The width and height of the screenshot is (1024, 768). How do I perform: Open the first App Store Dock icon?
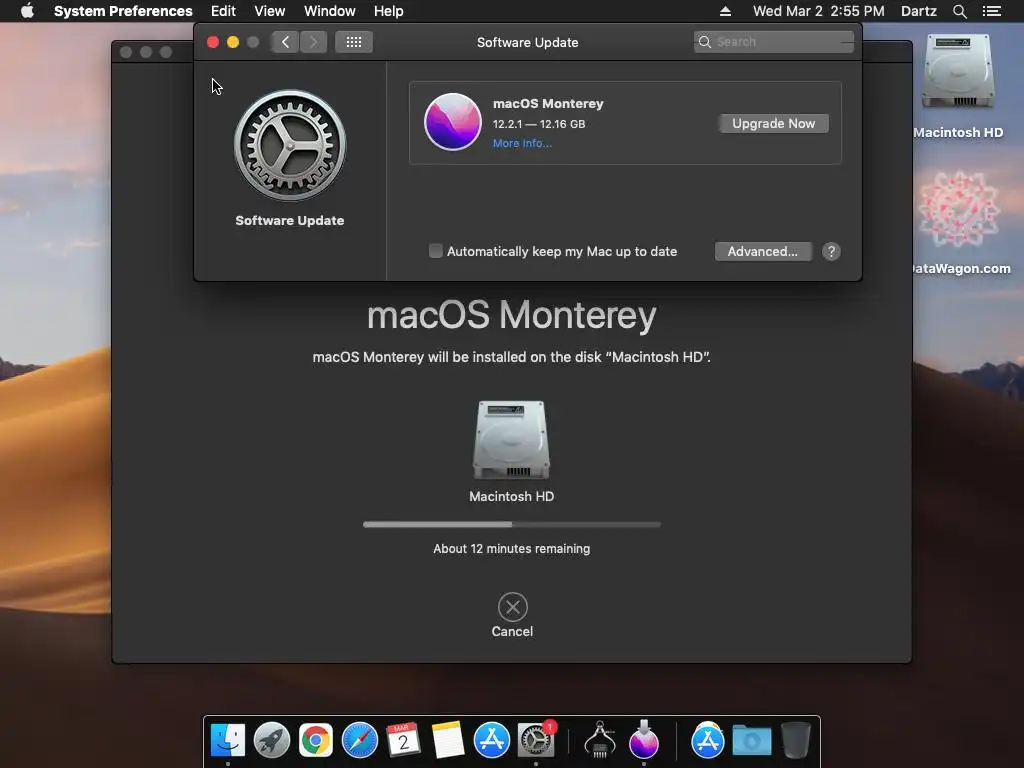[x=491, y=740]
